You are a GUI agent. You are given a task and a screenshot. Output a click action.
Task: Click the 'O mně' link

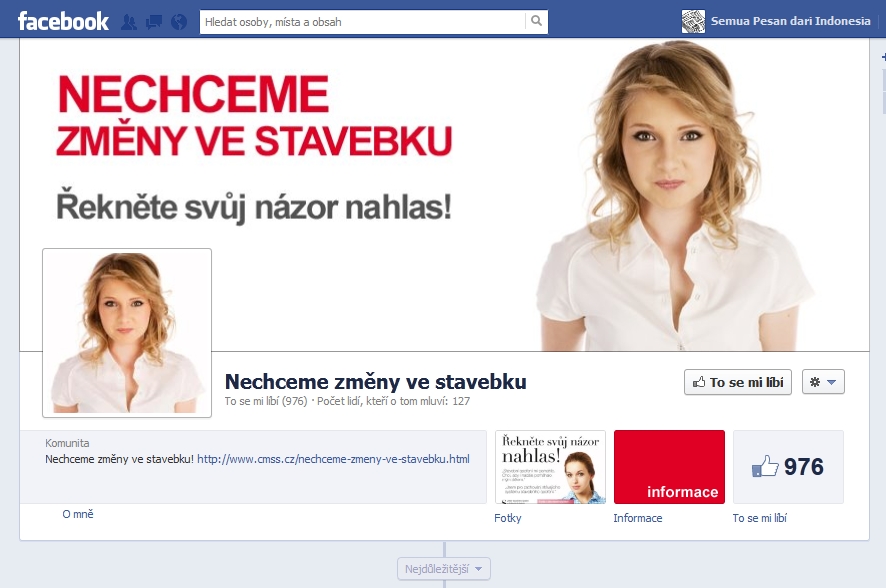coord(78,514)
